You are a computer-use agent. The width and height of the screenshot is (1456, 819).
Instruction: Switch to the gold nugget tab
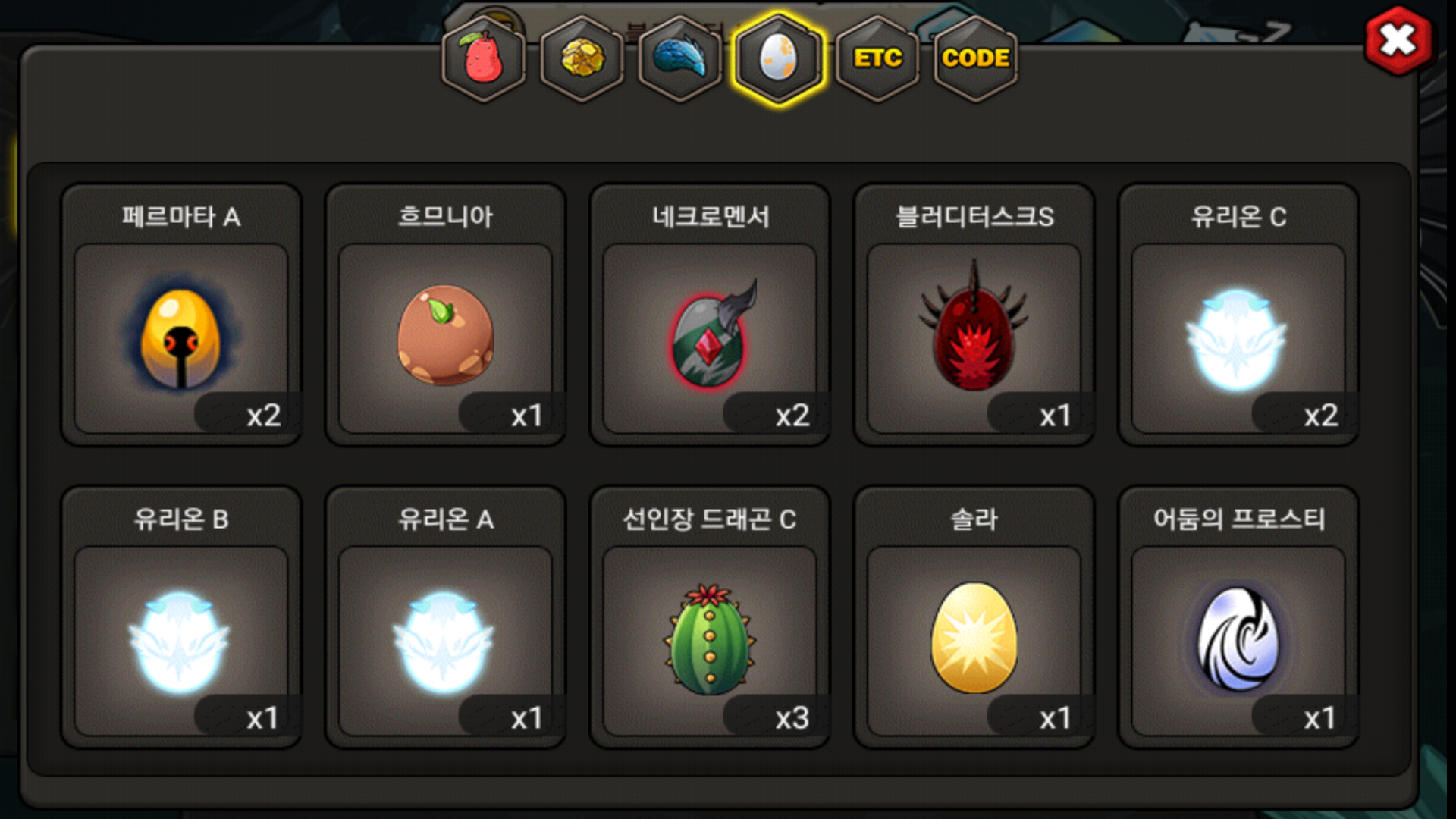click(582, 58)
